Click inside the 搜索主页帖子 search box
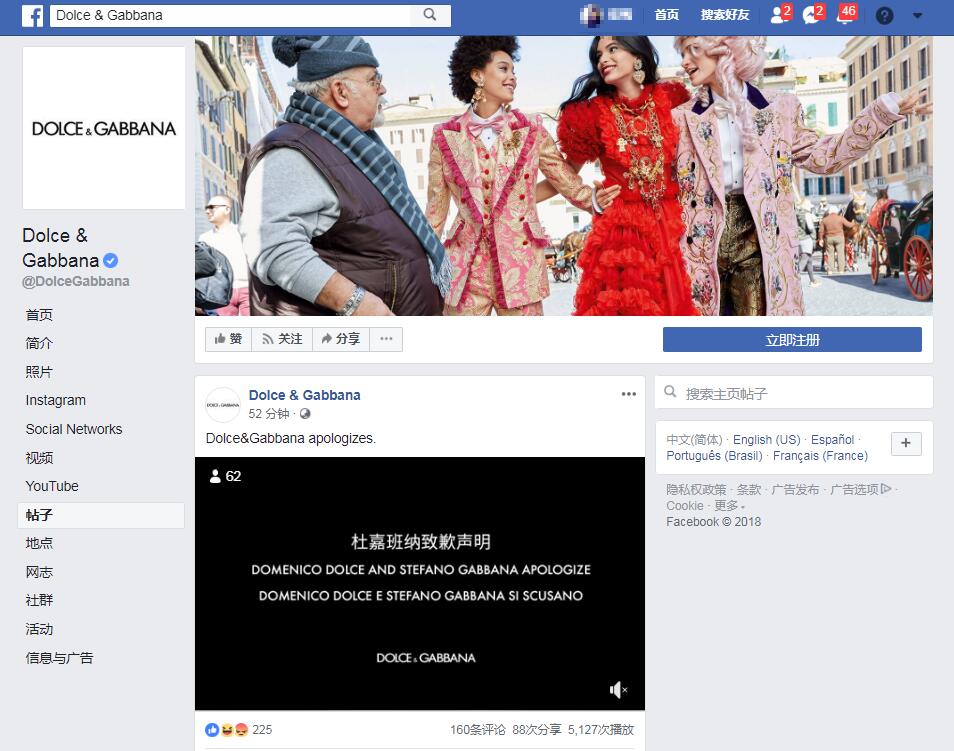The width and height of the screenshot is (954, 751). tap(794, 393)
